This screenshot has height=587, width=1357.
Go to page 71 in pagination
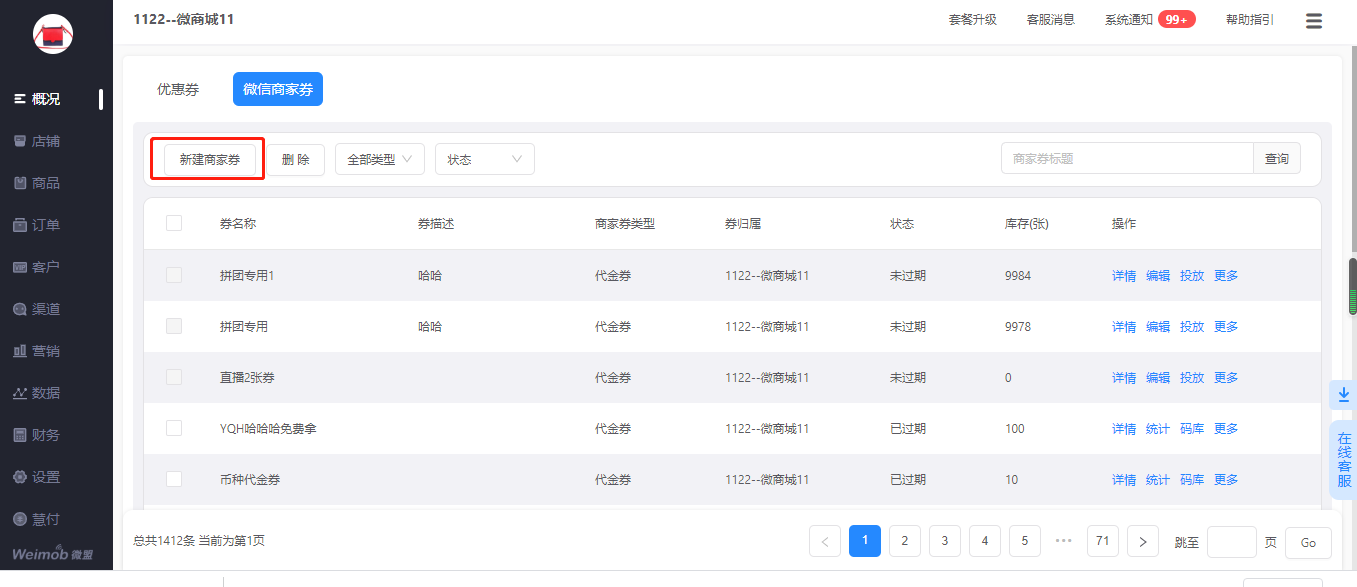click(x=1103, y=541)
